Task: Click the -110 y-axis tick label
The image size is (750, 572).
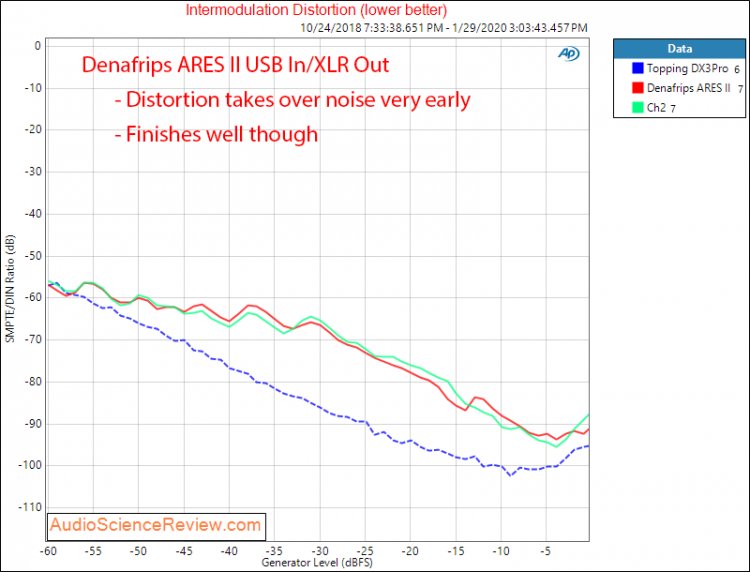Action: pyautogui.click(x=30, y=507)
